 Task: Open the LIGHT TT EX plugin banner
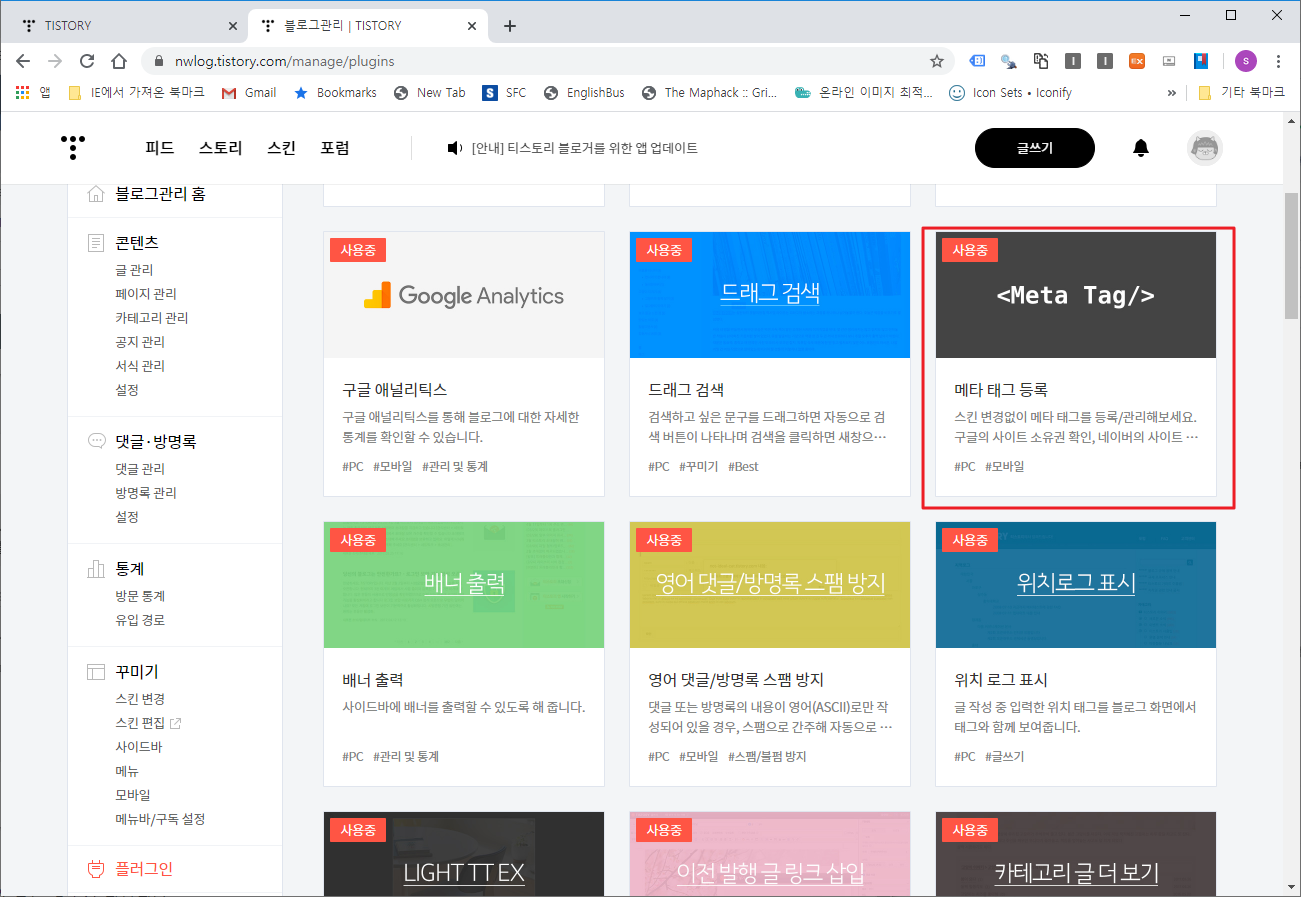point(464,854)
